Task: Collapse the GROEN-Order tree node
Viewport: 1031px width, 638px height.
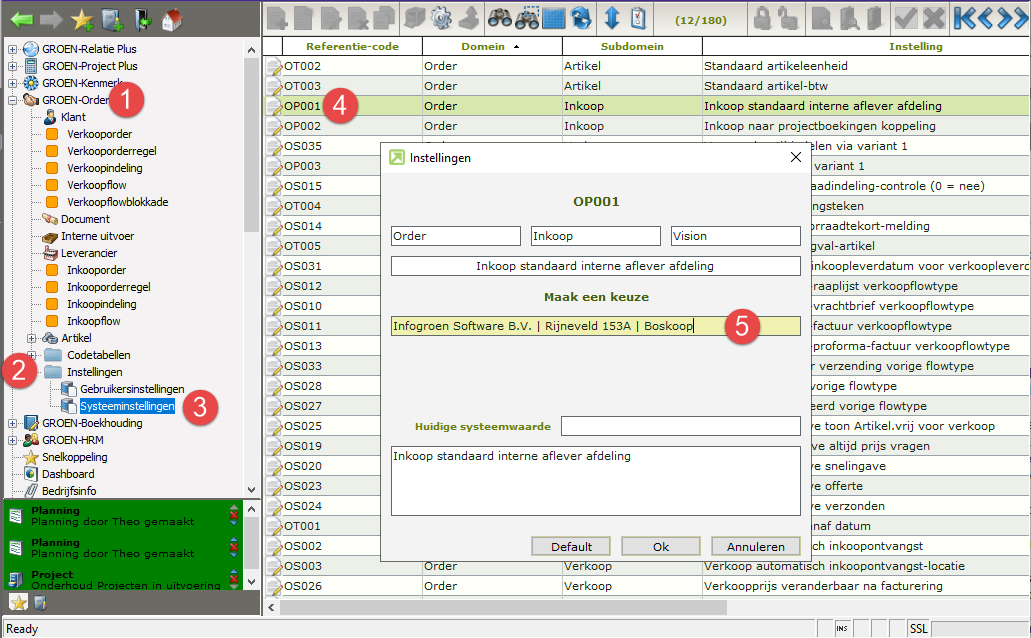Action: tap(12, 100)
